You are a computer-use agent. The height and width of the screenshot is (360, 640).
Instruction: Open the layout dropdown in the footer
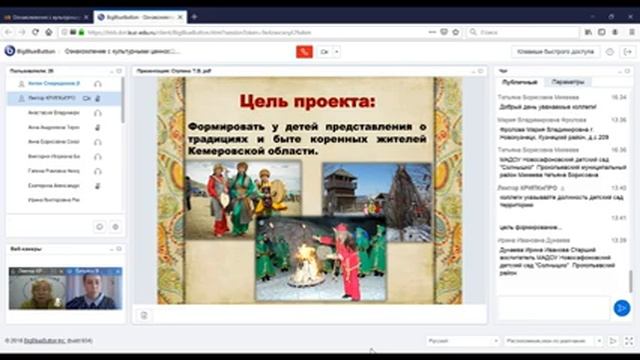point(553,340)
